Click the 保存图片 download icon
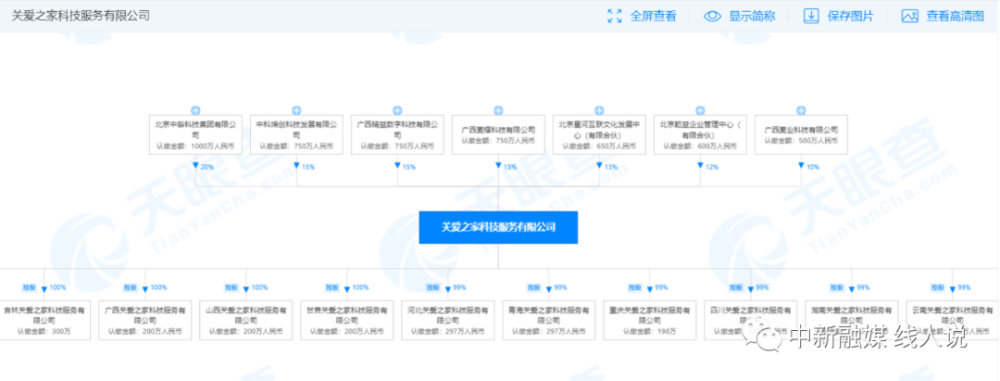This screenshot has width=1000, height=381. 811,17
